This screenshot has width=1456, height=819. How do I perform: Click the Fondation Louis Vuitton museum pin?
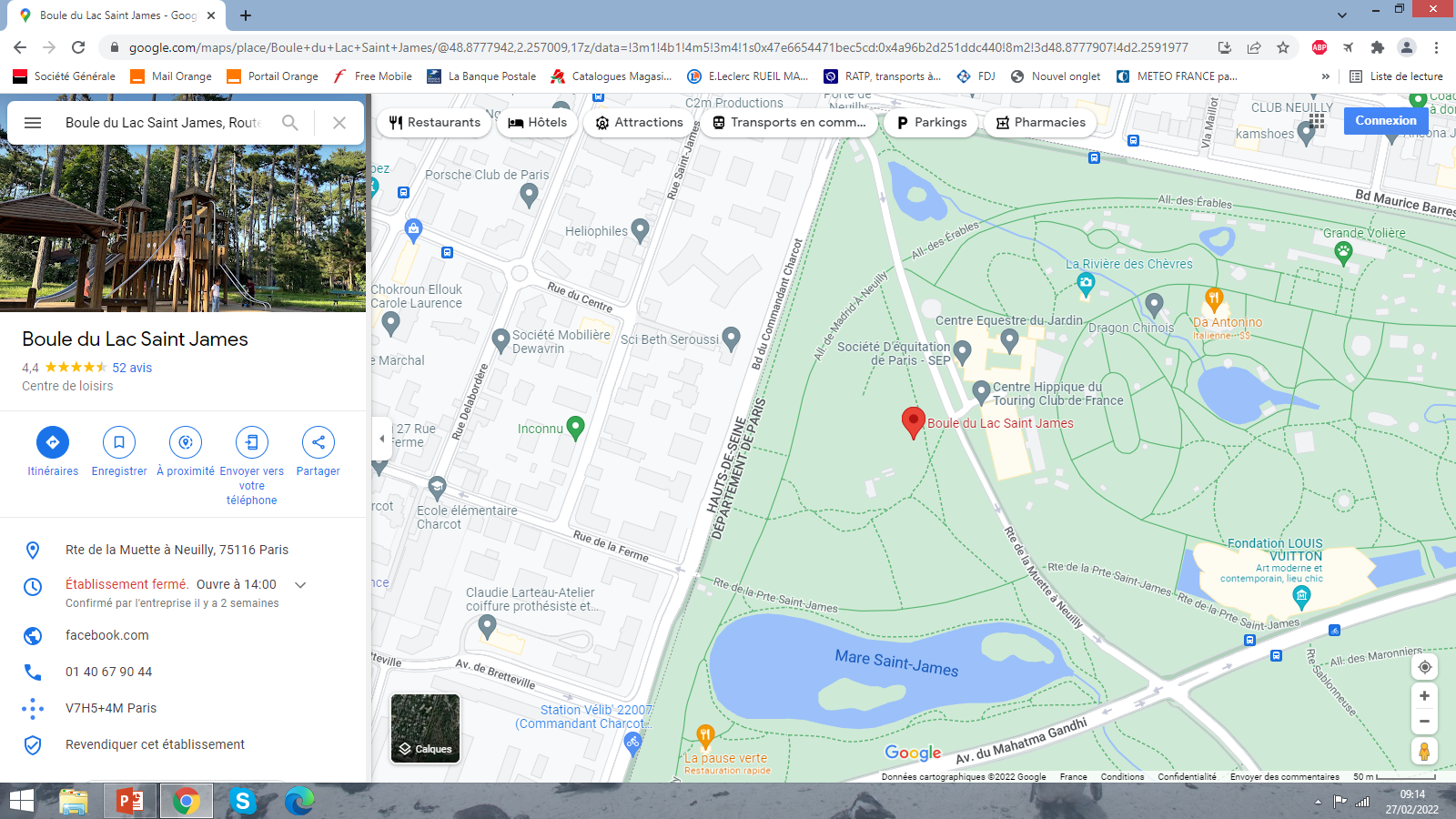click(x=1301, y=597)
